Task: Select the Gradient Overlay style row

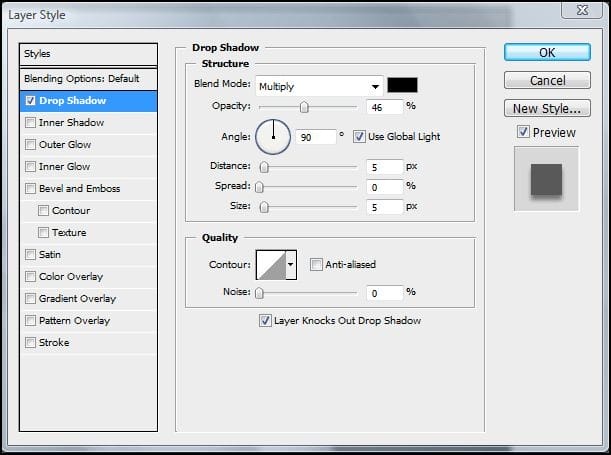Action: click(x=88, y=299)
